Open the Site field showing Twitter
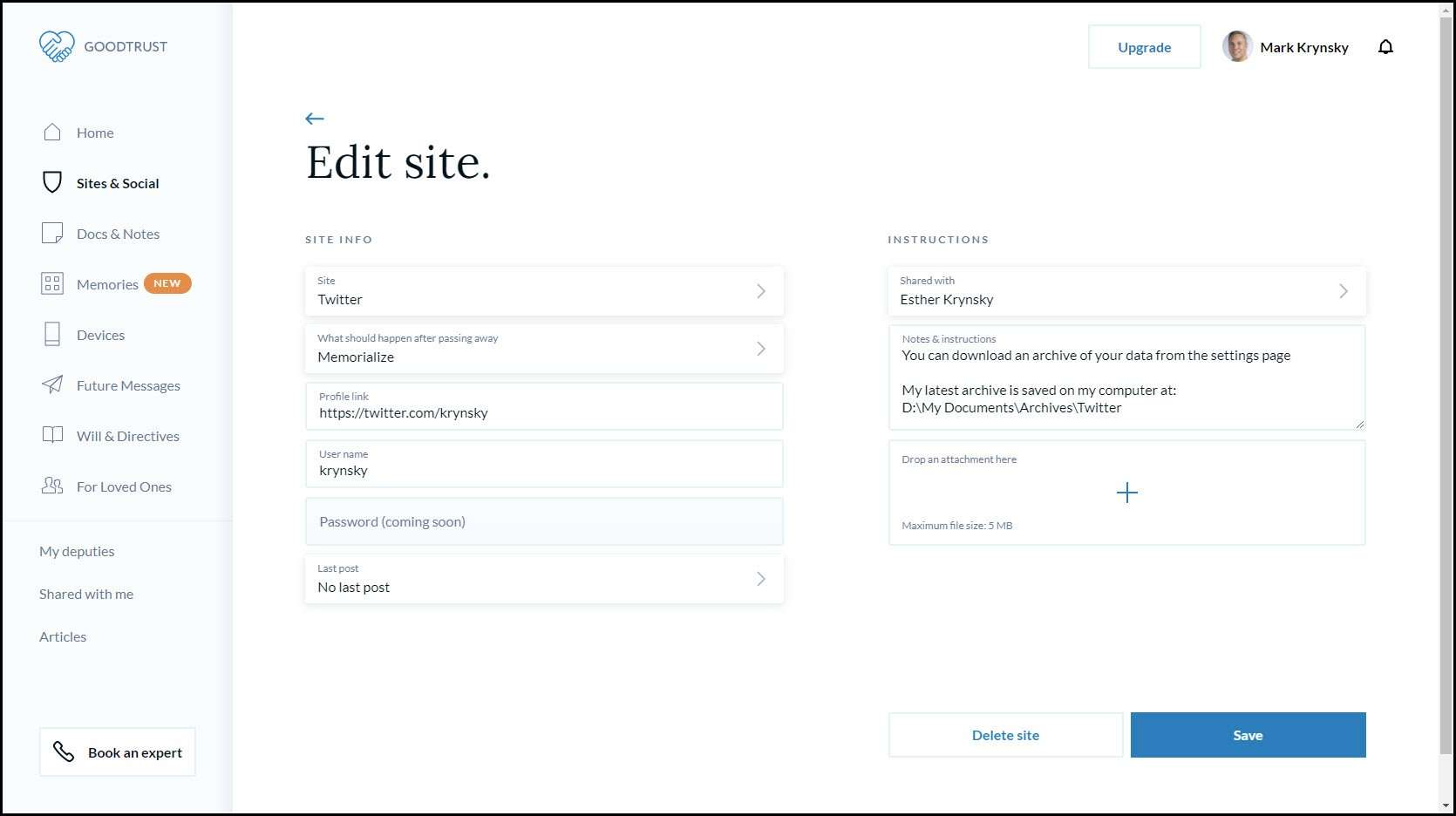Screen dimensions: 1456x816 tap(544, 291)
